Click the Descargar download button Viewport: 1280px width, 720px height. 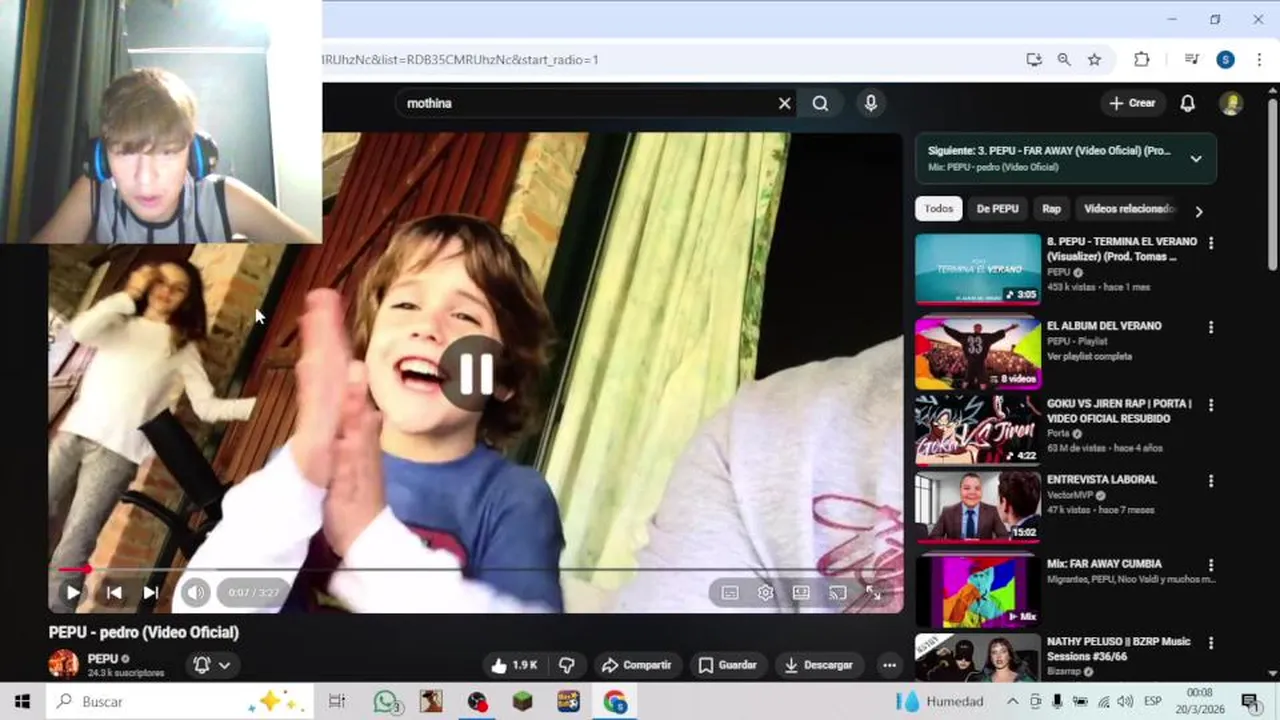pos(818,665)
